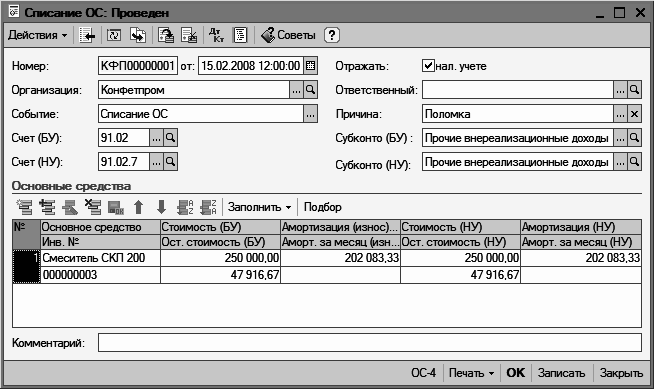The width and height of the screenshot is (654, 389).
Task: Click the finish editing OK icon in table toolbar
Action: click(116, 207)
